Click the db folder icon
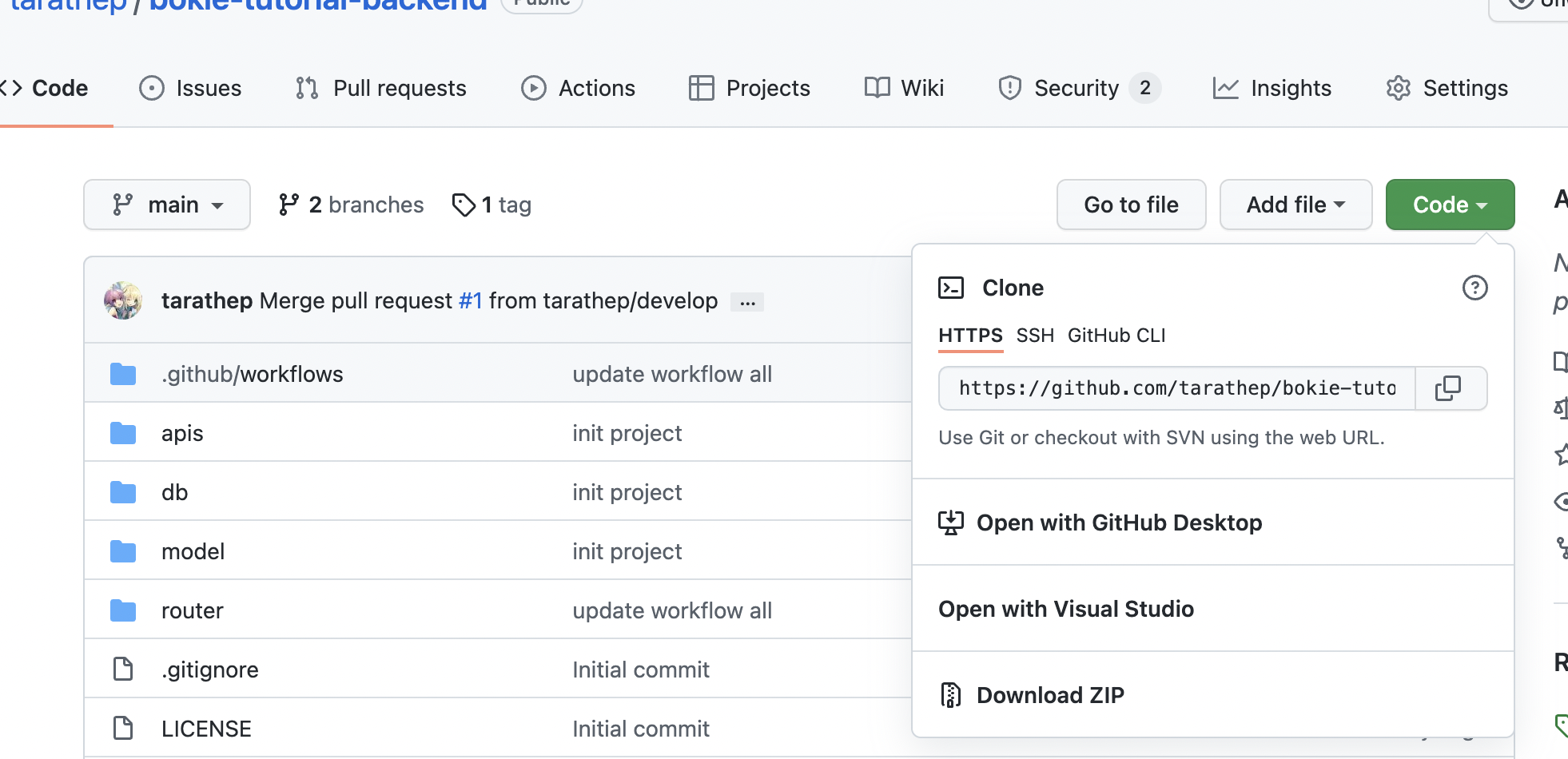This screenshot has height=759, width=1568. click(x=123, y=492)
